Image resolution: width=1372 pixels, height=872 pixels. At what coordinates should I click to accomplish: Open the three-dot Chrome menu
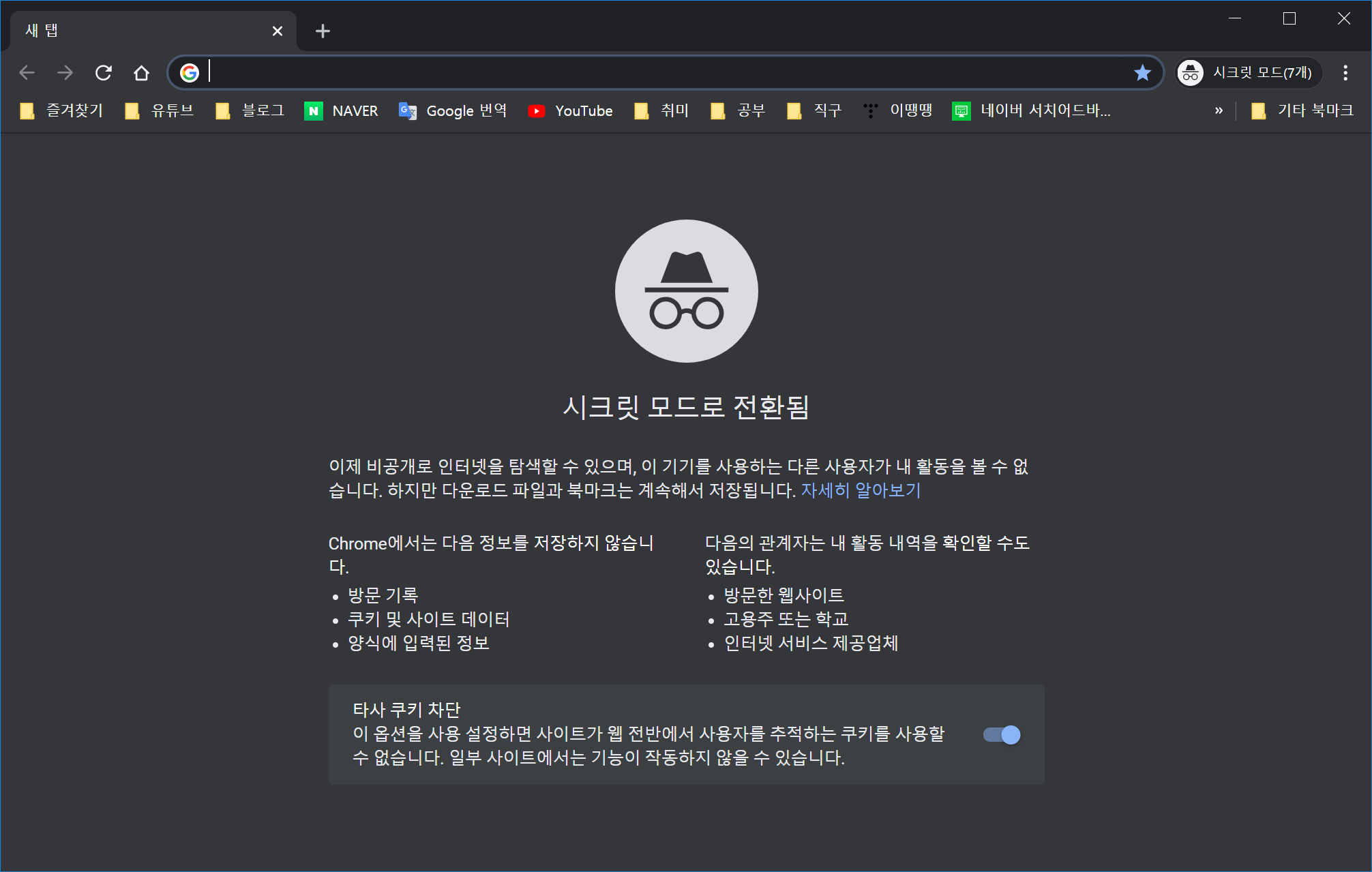pos(1345,73)
